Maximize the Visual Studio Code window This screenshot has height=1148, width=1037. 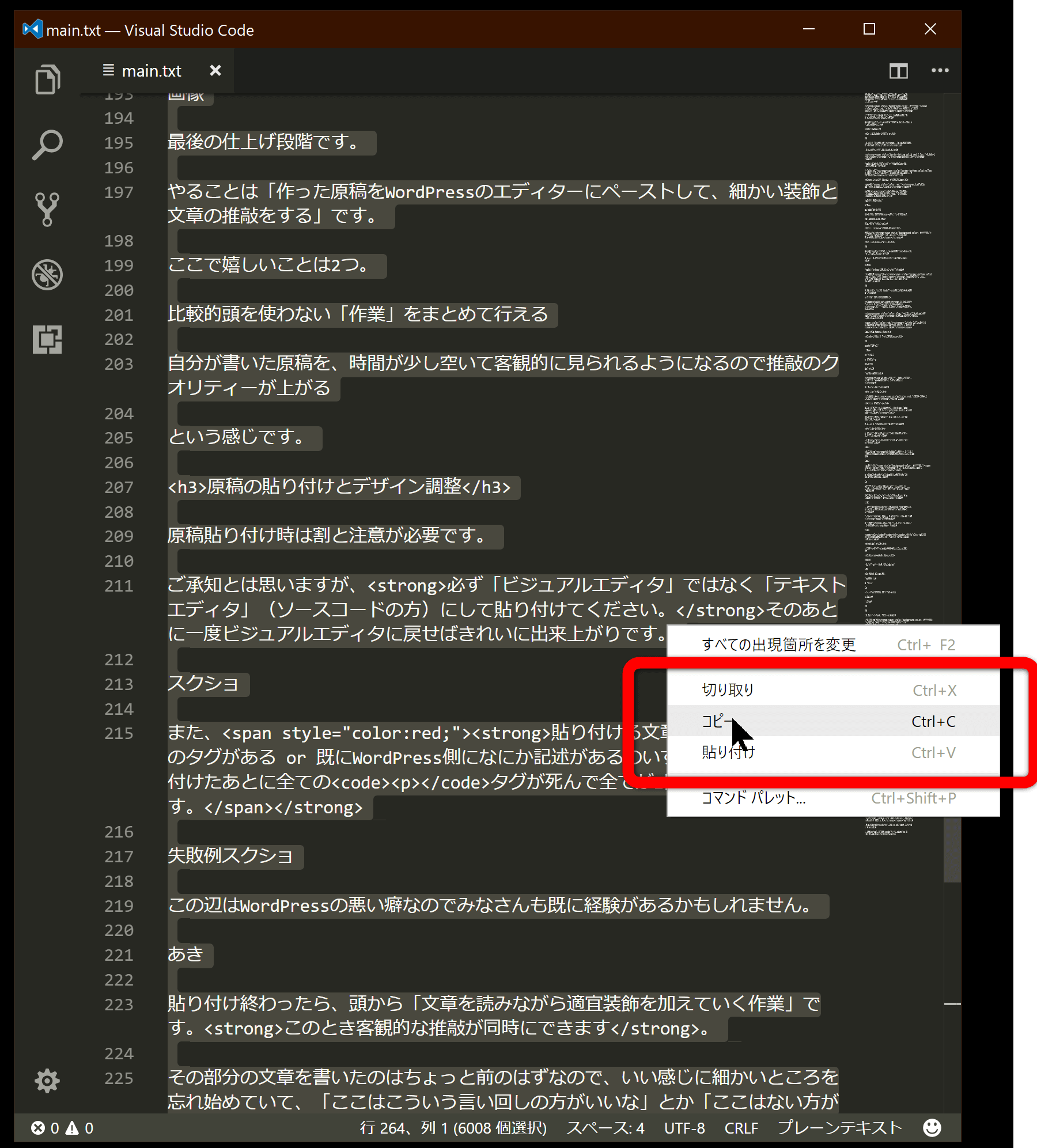(x=869, y=29)
